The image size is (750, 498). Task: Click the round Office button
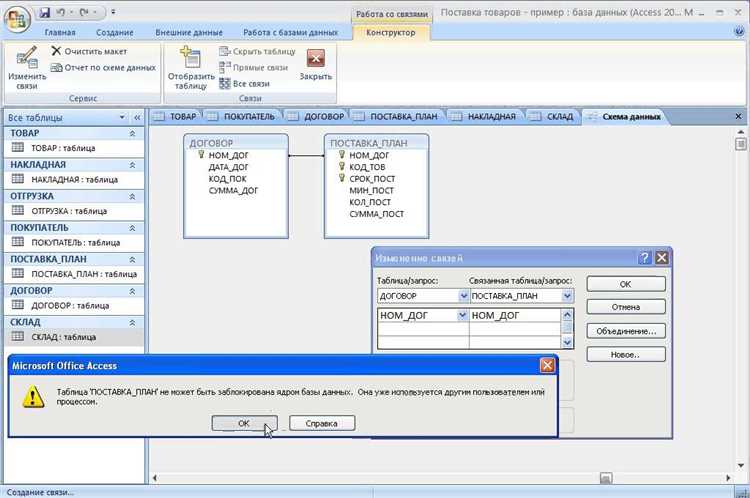coord(16,18)
